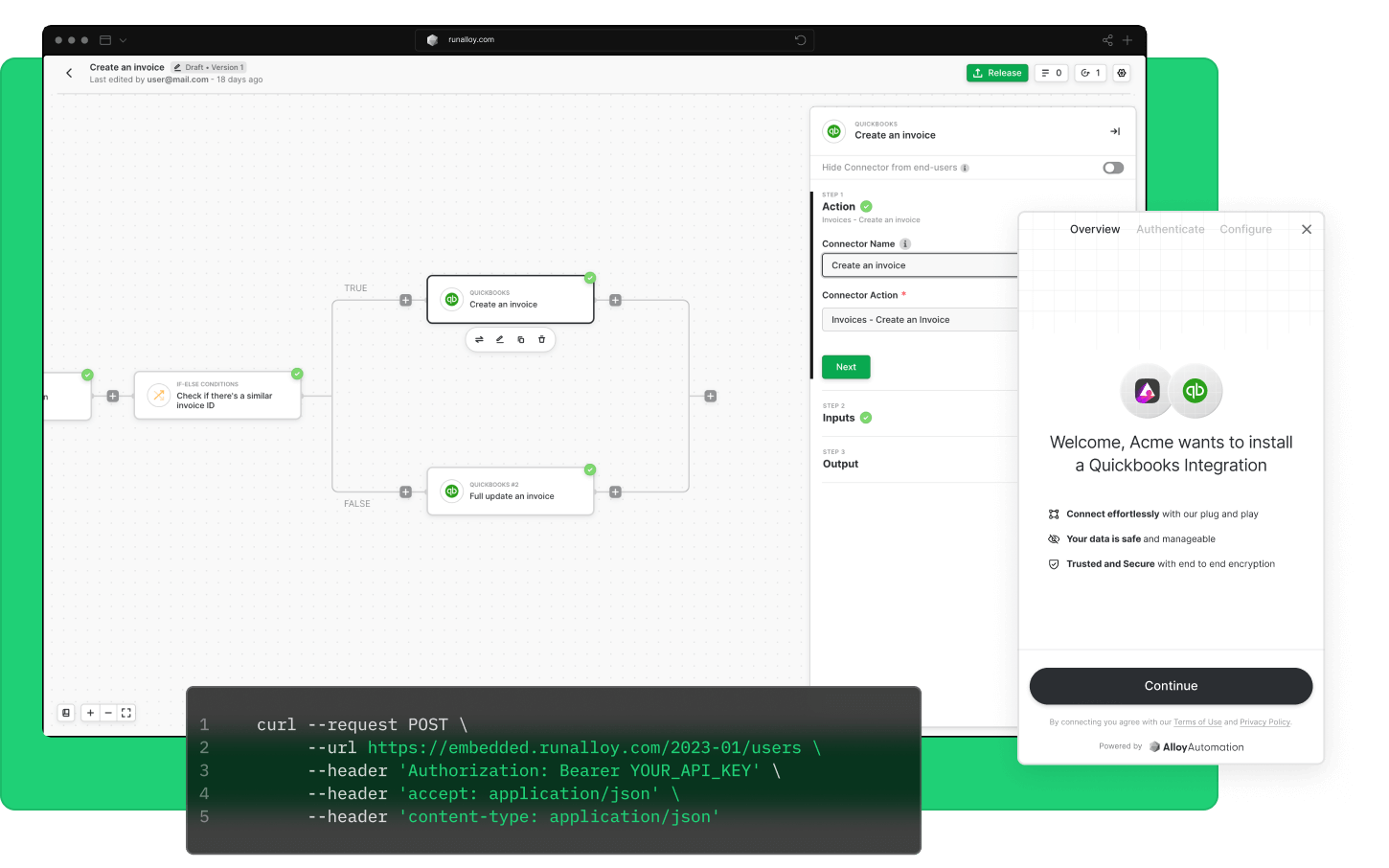1389x868 pixels.
Task: Click the 'curl --request POST' code line
Action: [x=362, y=724]
